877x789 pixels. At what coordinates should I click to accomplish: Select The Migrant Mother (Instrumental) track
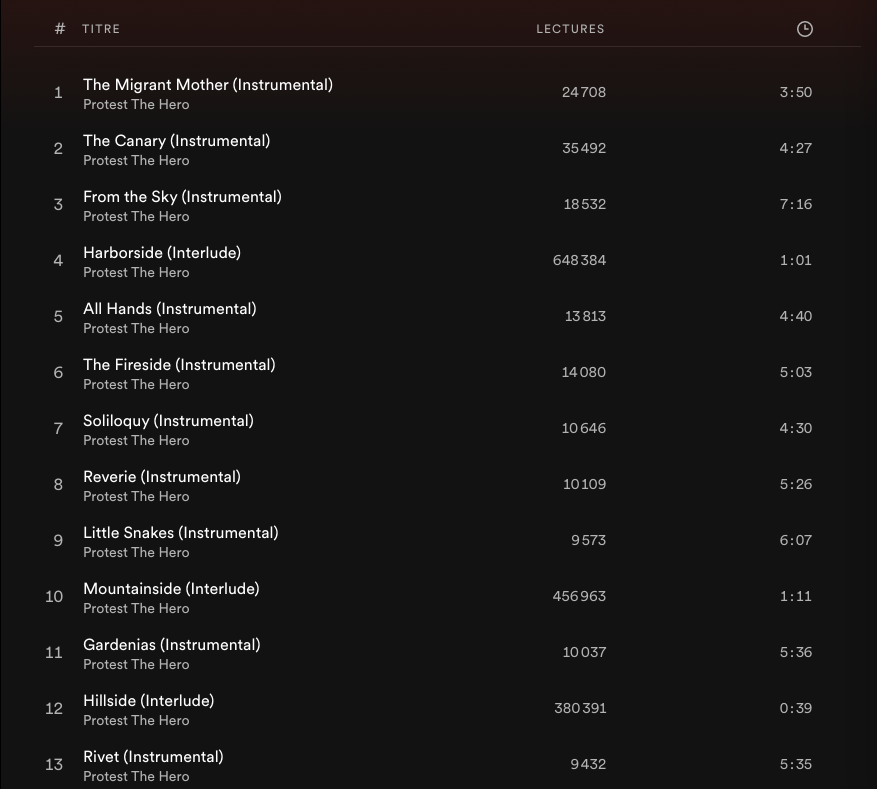click(208, 85)
